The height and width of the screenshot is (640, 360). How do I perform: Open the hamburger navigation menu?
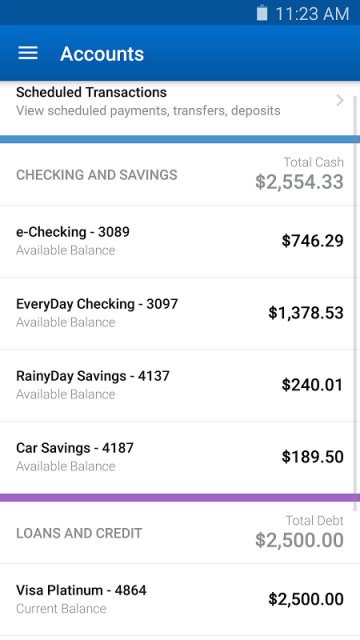tap(28, 53)
